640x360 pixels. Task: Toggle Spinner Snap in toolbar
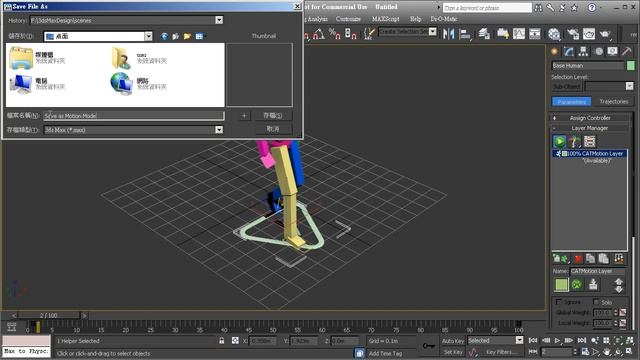pyautogui.click(x=351, y=34)
